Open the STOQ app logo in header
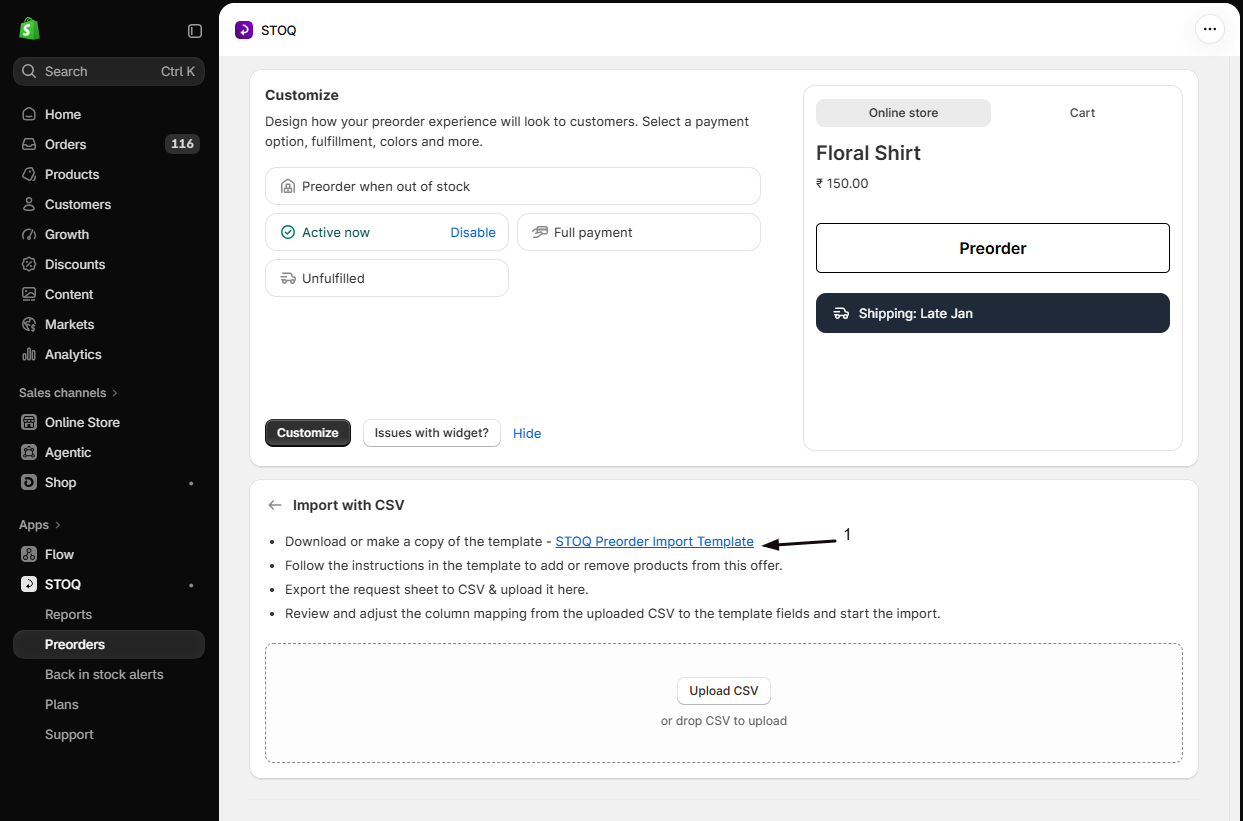Image resolution: width=1243 pixels, height=821 pixels. click(244, 30)
